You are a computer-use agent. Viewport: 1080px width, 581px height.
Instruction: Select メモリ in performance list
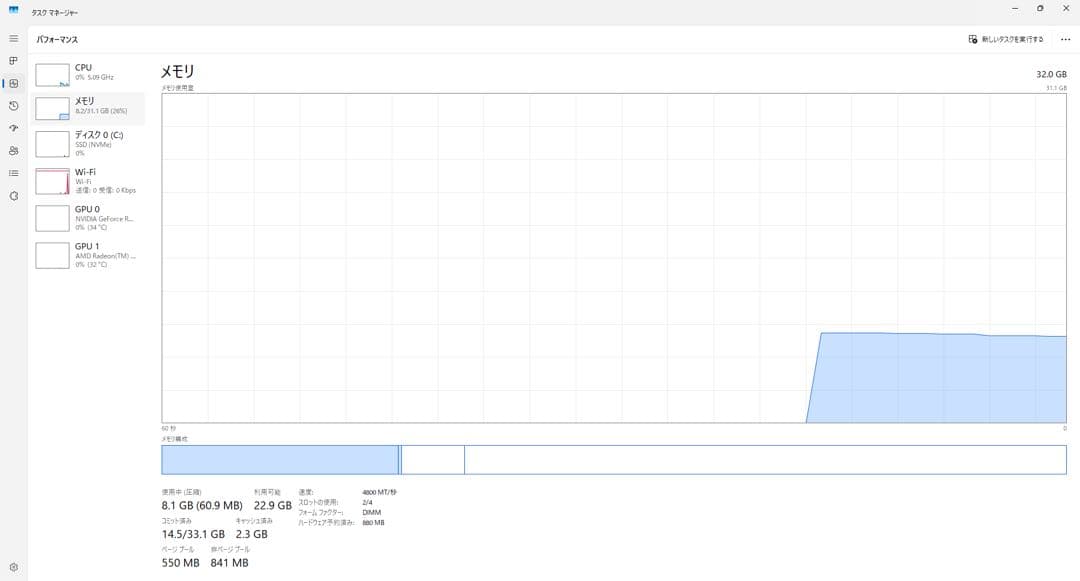point(88,107)
